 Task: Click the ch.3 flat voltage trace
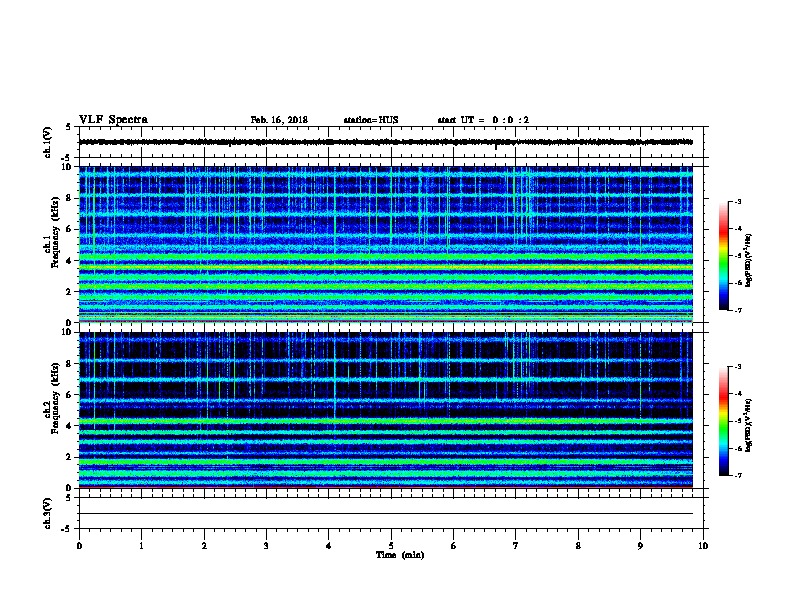(x=386, y=514)
